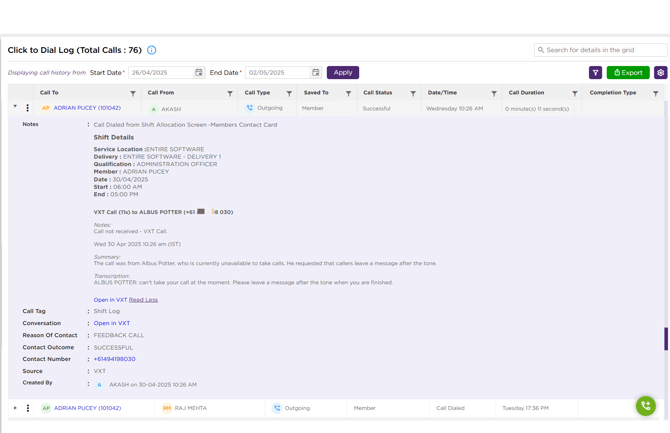The image size is (670, 433).
Task: Click the Call To column header
Action: coord(49,93)
